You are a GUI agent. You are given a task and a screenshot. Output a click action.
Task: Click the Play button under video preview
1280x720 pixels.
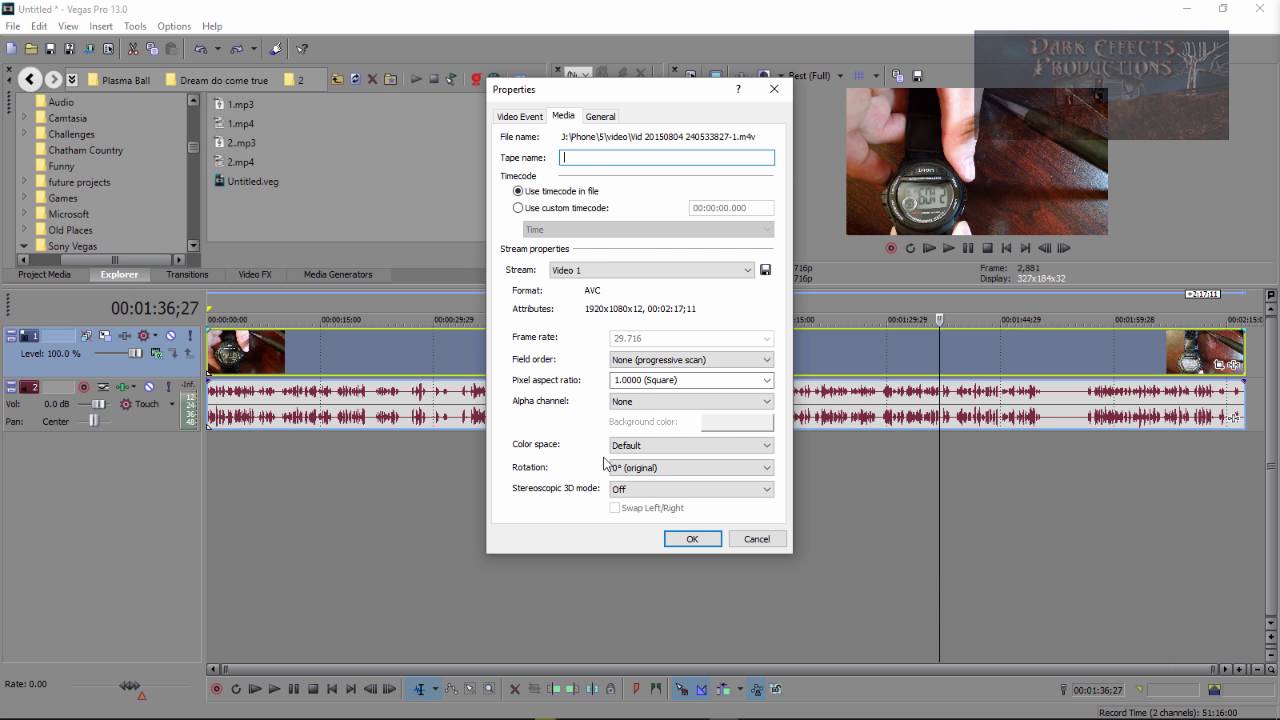[x=948, y=248]
